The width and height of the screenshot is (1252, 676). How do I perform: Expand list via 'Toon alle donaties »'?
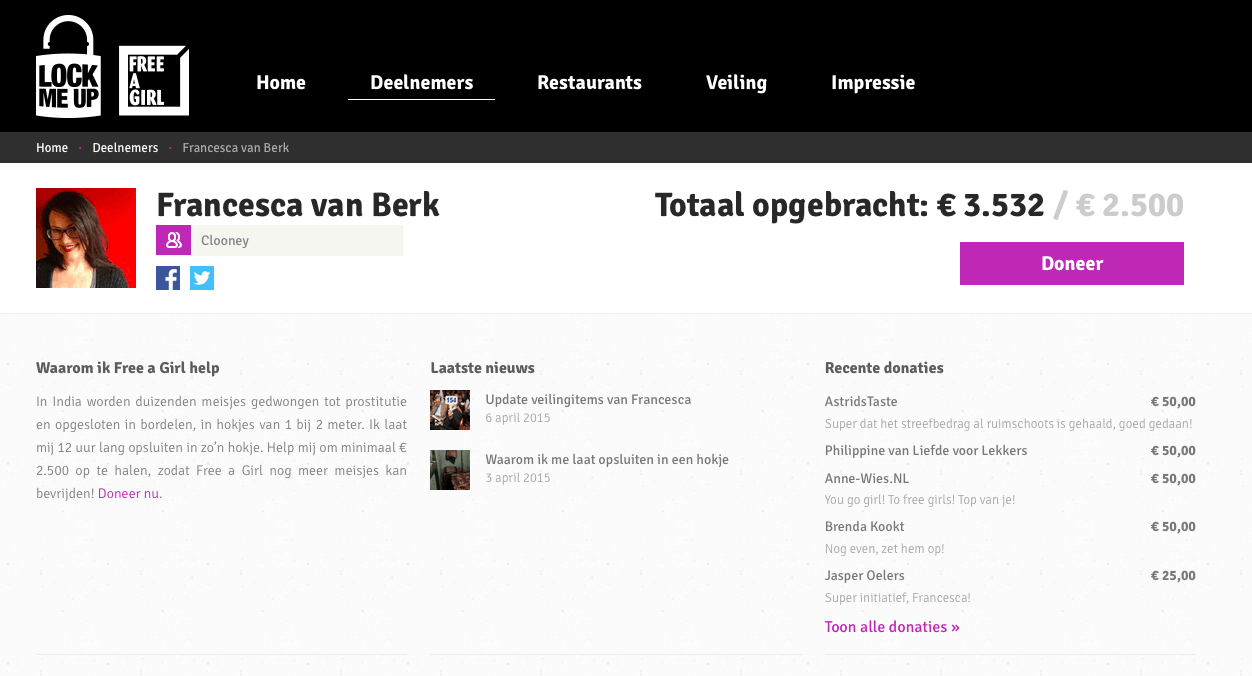[x=892, y=627]
